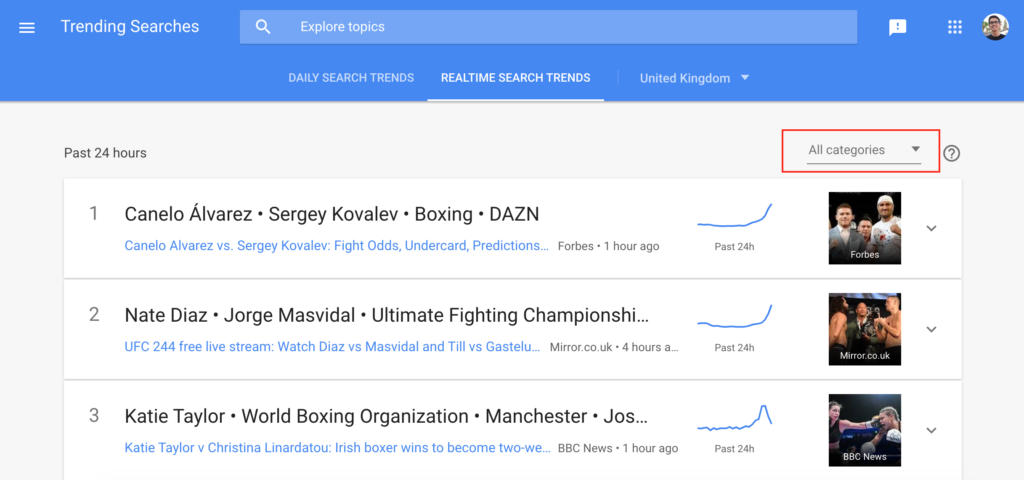Image resolution: width=1024 pixels, height=480 pixels.
Task: Click the Forbes source label in row 1
Action: 575,246
